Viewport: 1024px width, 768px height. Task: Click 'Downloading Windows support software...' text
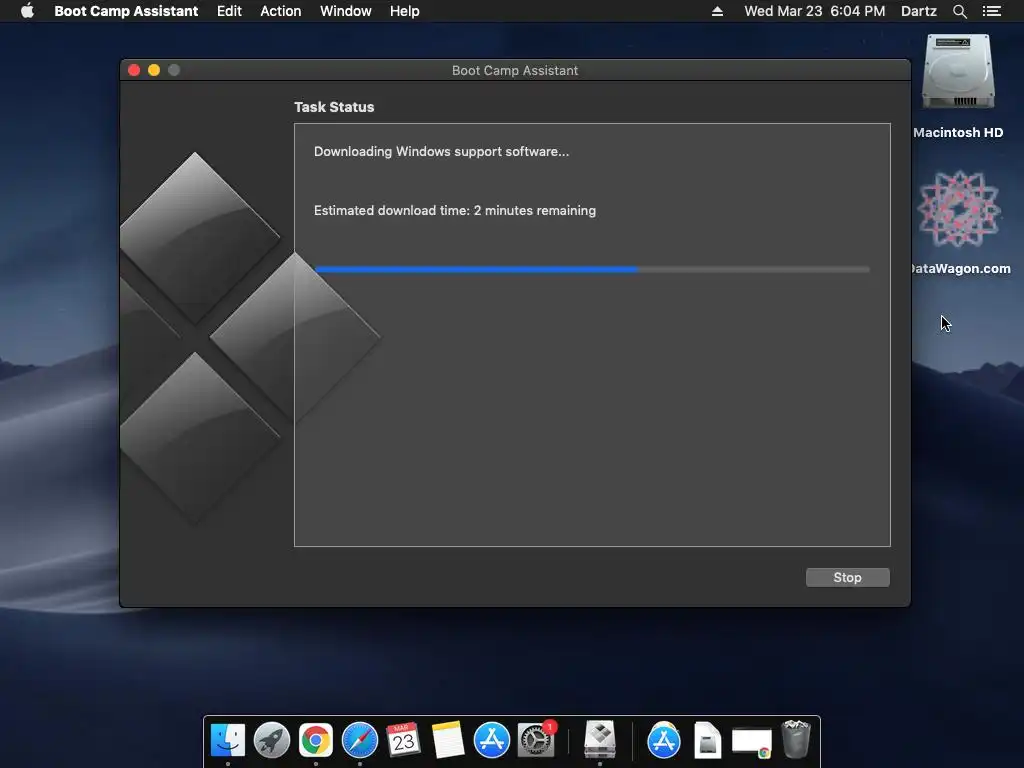[441, 152]
